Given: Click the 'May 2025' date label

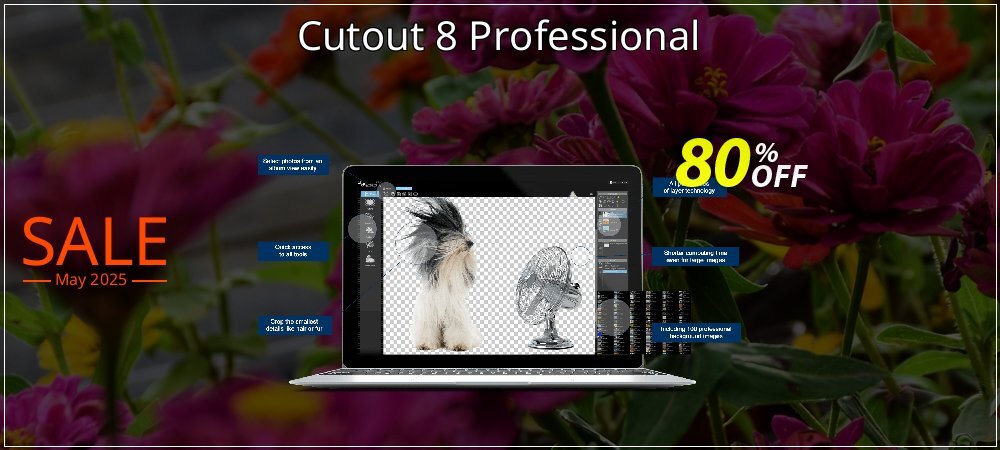Looking at the screenshot, I should click(x=91, y=280).
